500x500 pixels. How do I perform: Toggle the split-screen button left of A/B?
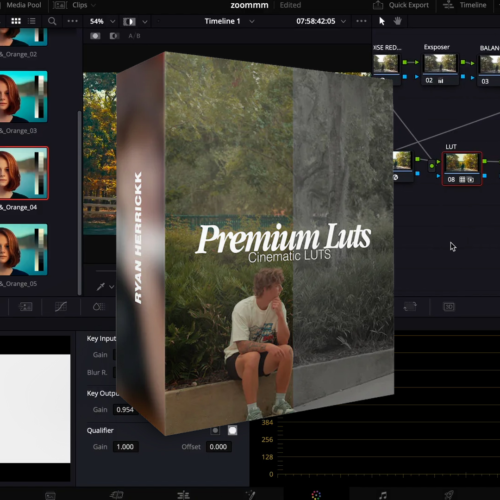coord(114,36)
